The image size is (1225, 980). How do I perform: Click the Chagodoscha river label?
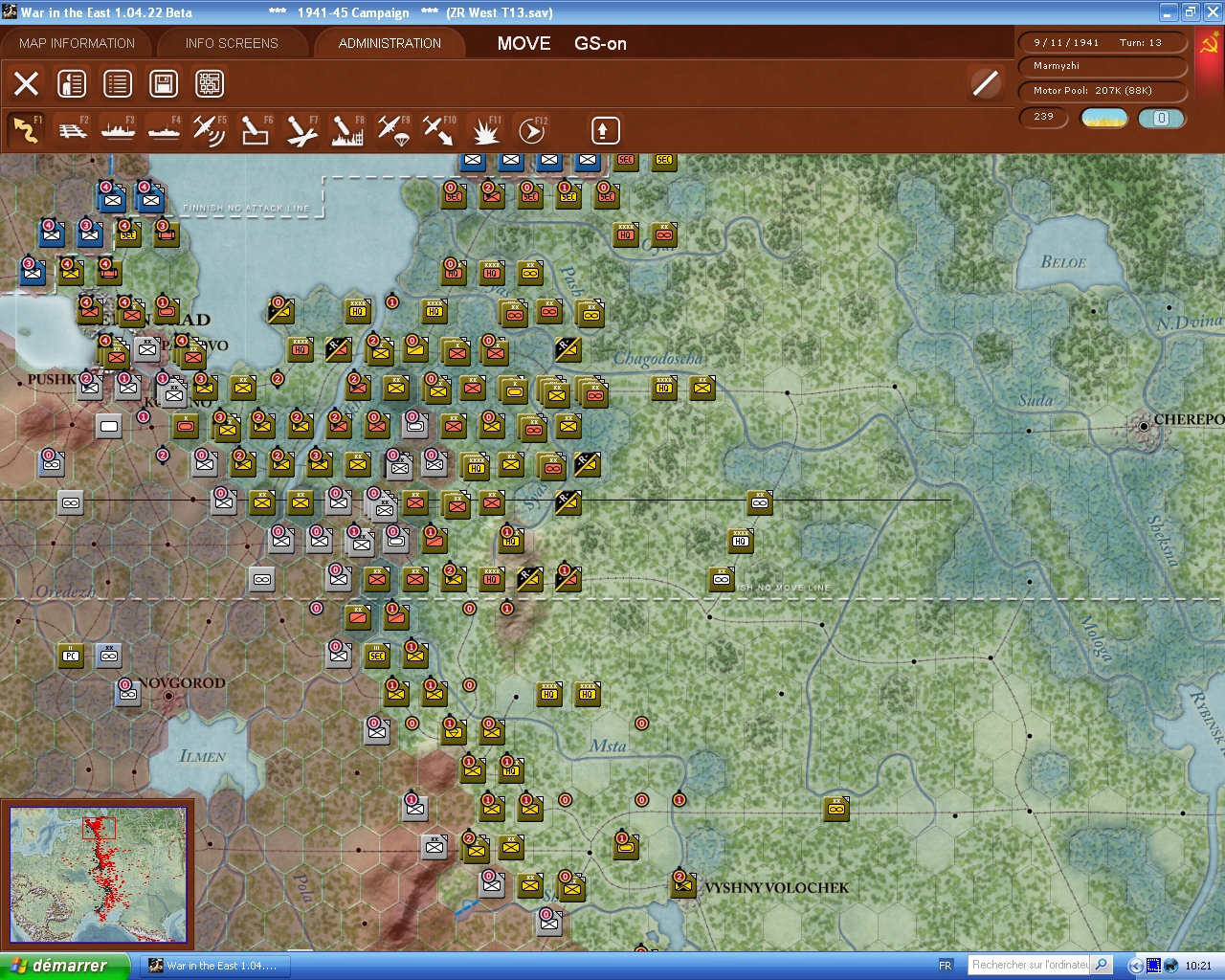658,359
